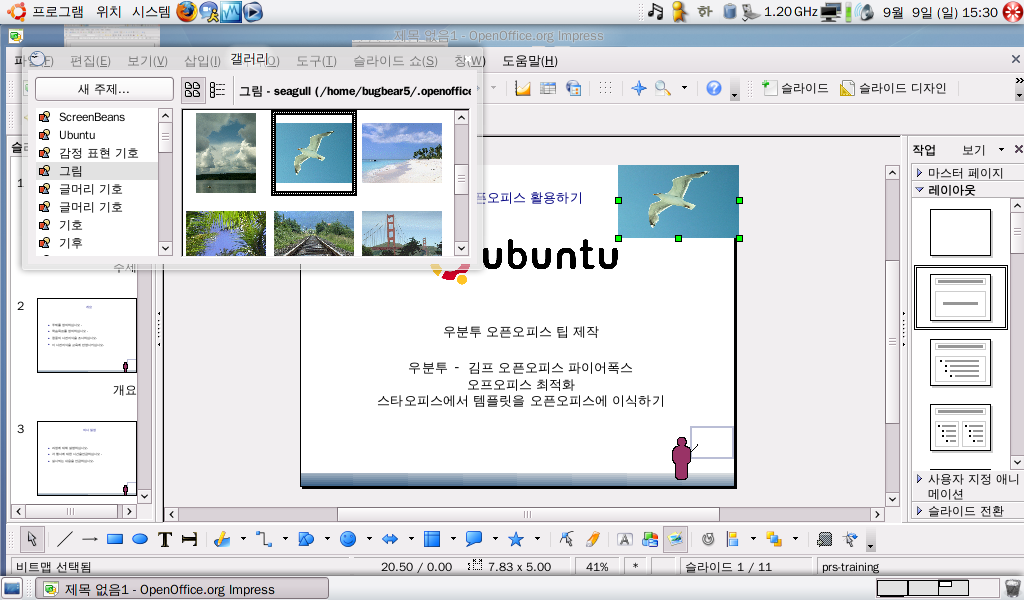The image size is (1024, 600).
Task: Select the Golden Gate bridge gallery image
Action: 402,233
